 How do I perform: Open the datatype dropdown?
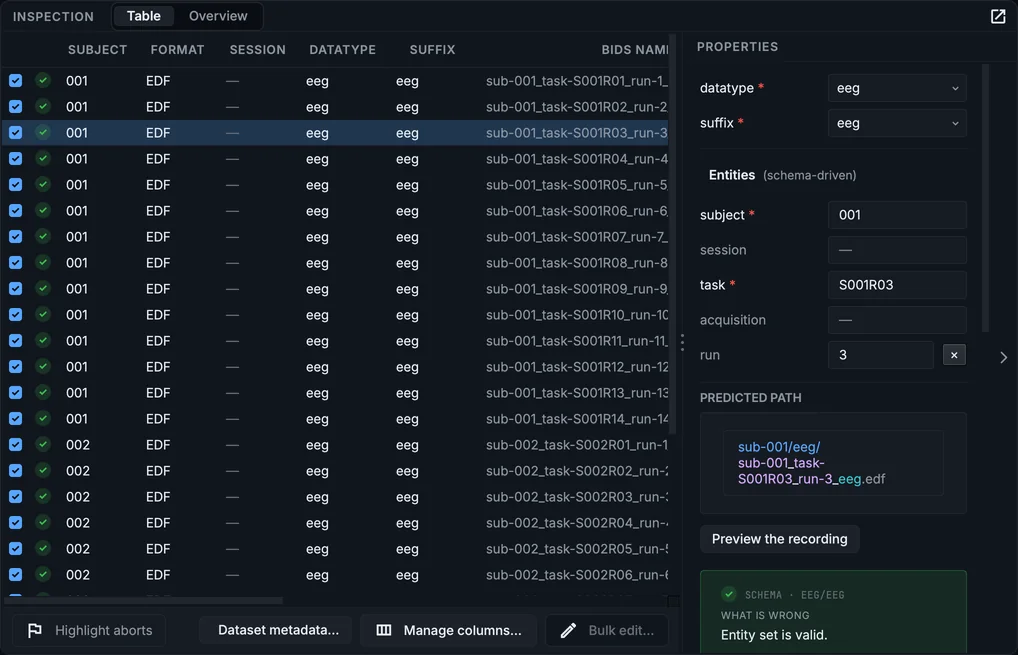(x=897, y=88)
